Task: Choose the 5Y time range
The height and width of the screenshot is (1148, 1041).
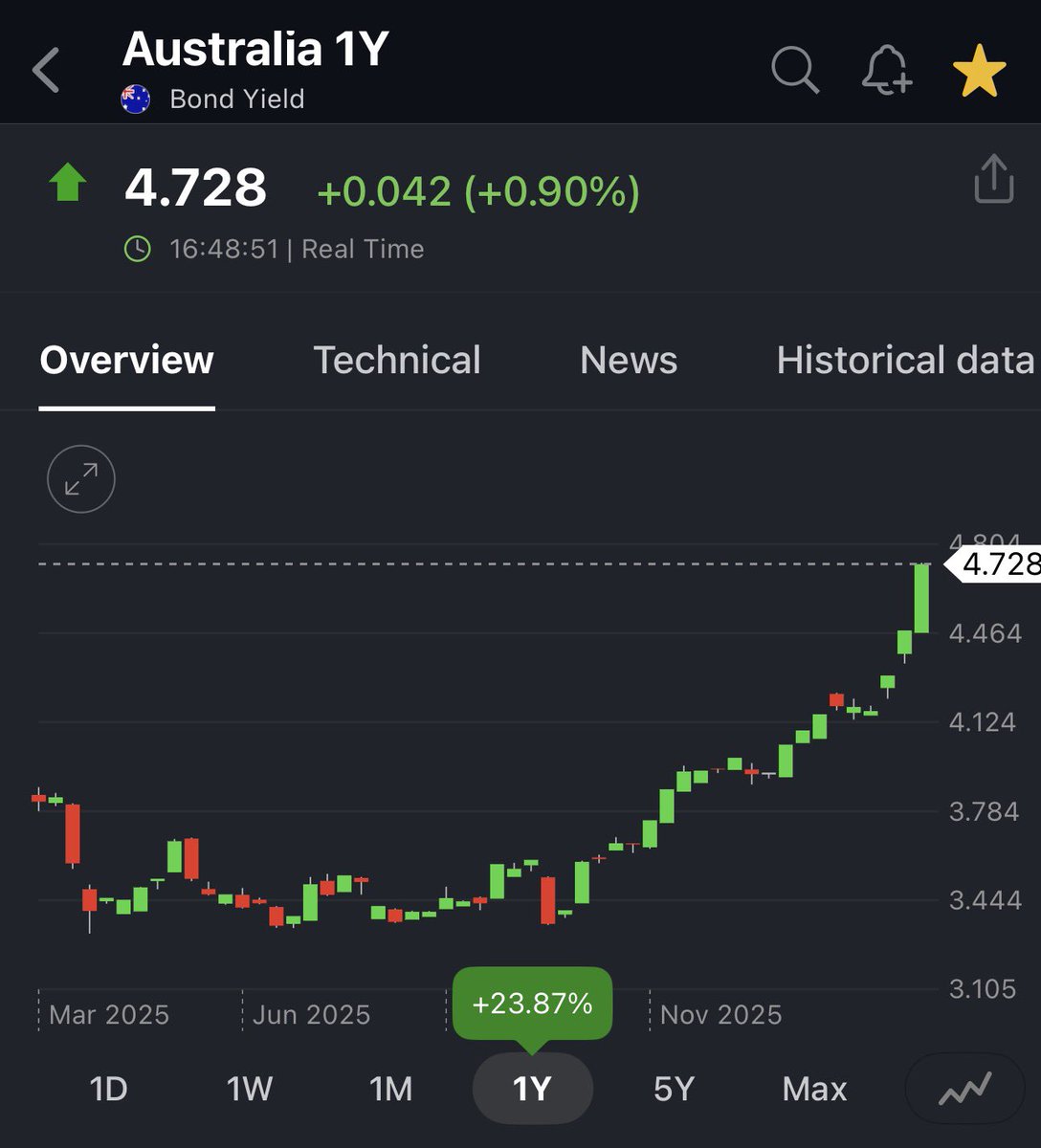Action: pyautogui.click(x=674, y=1089)
